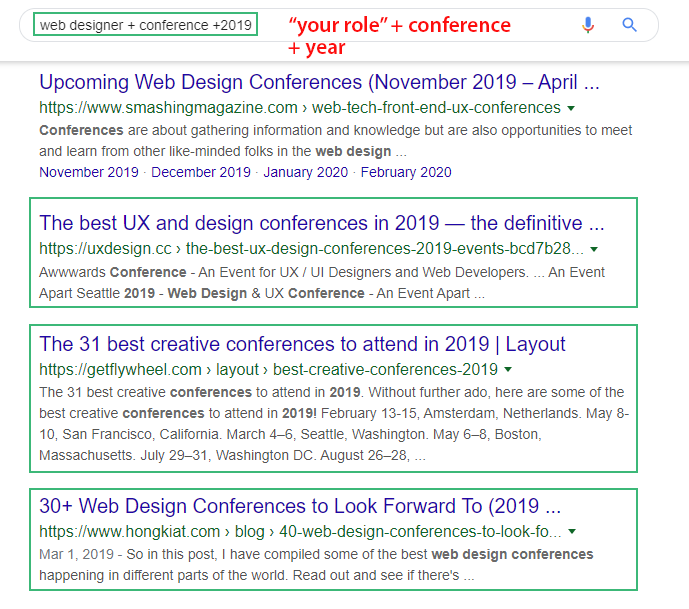Expand dropdown arrow next to smashingmagazine.com URL
The height and width of the screenshot is (609, 689).
571,108
